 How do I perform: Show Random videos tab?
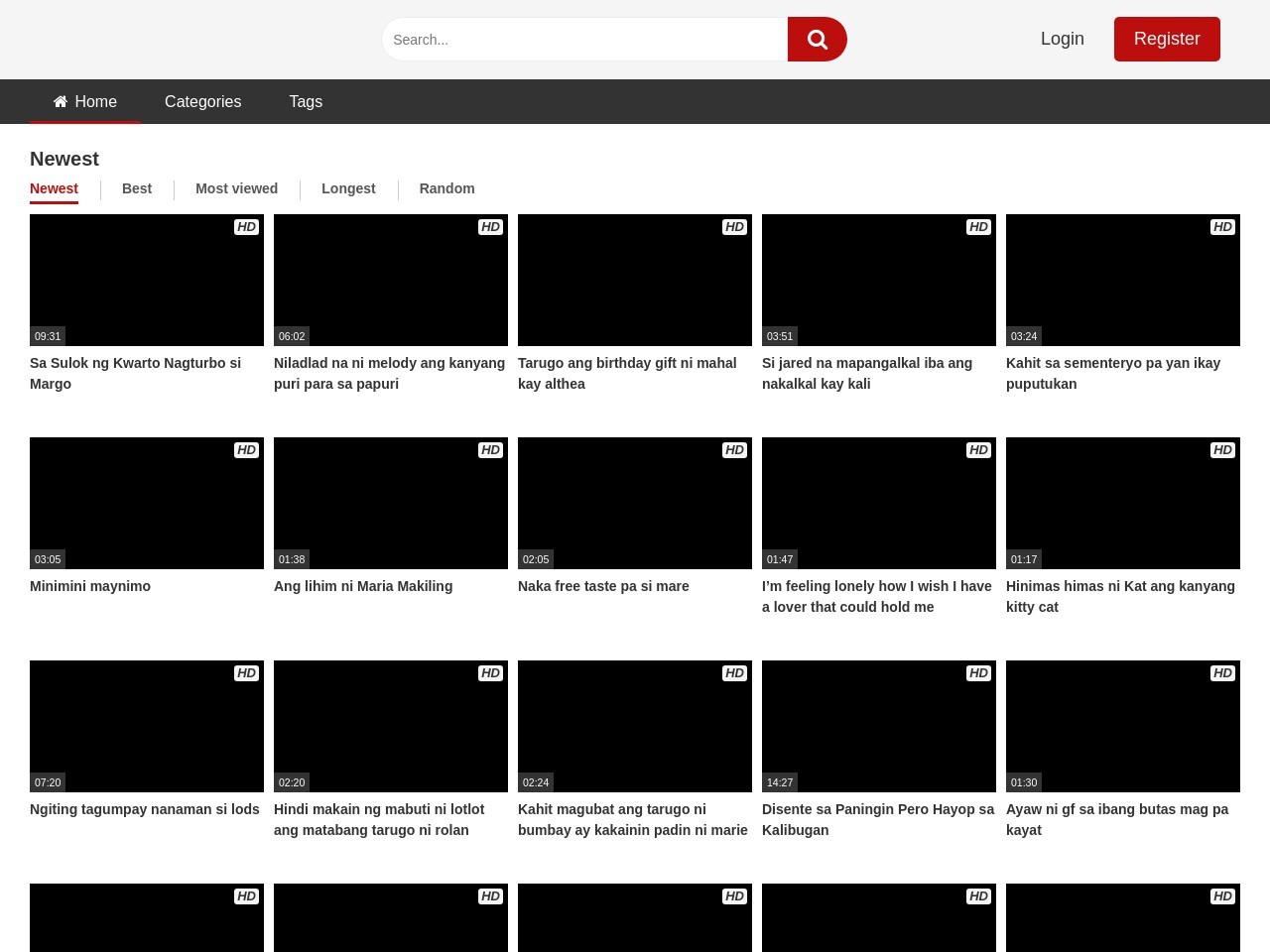446,188
